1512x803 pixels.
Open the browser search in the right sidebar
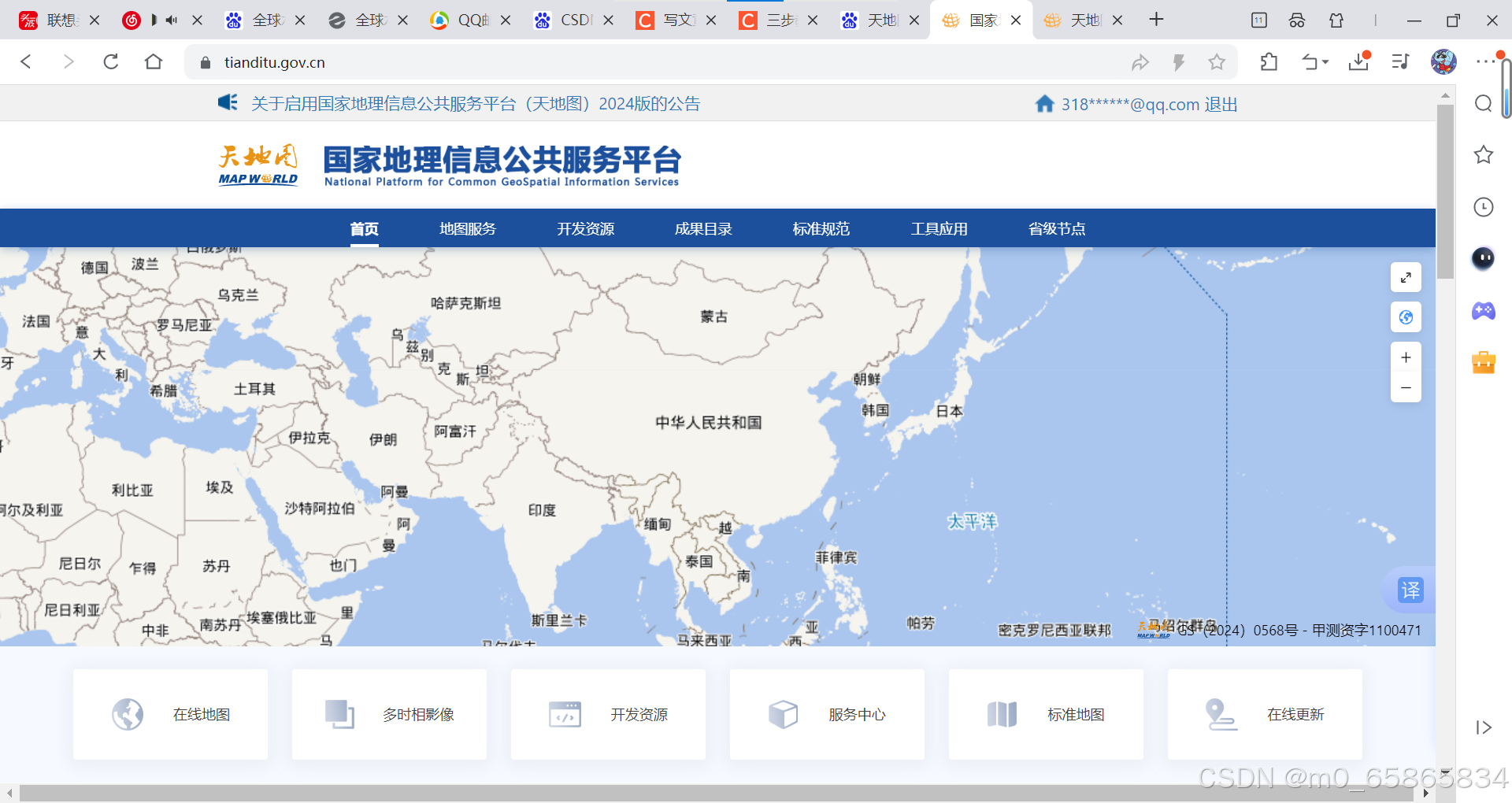tap(1484, 103)
